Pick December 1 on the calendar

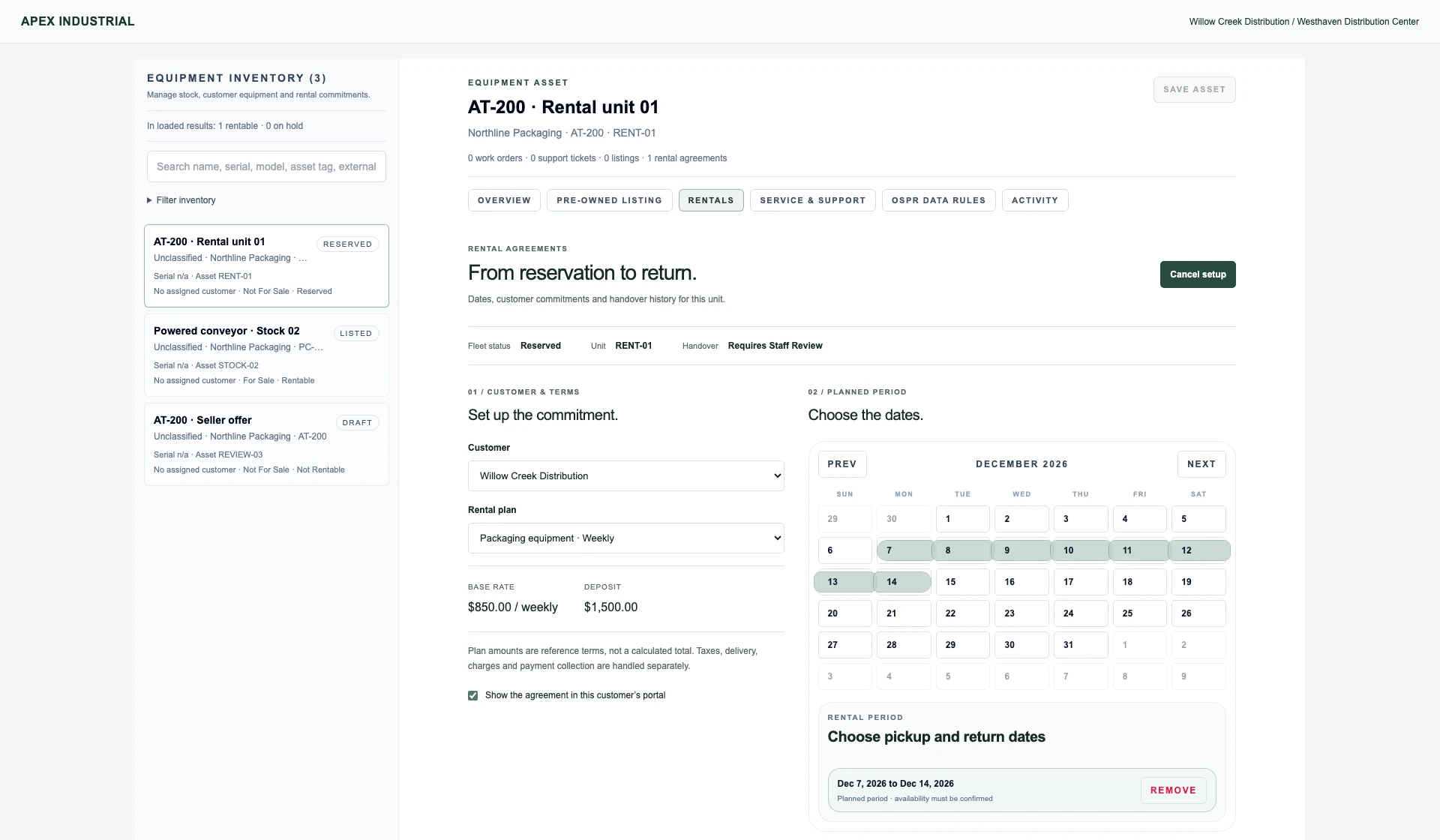962,519
